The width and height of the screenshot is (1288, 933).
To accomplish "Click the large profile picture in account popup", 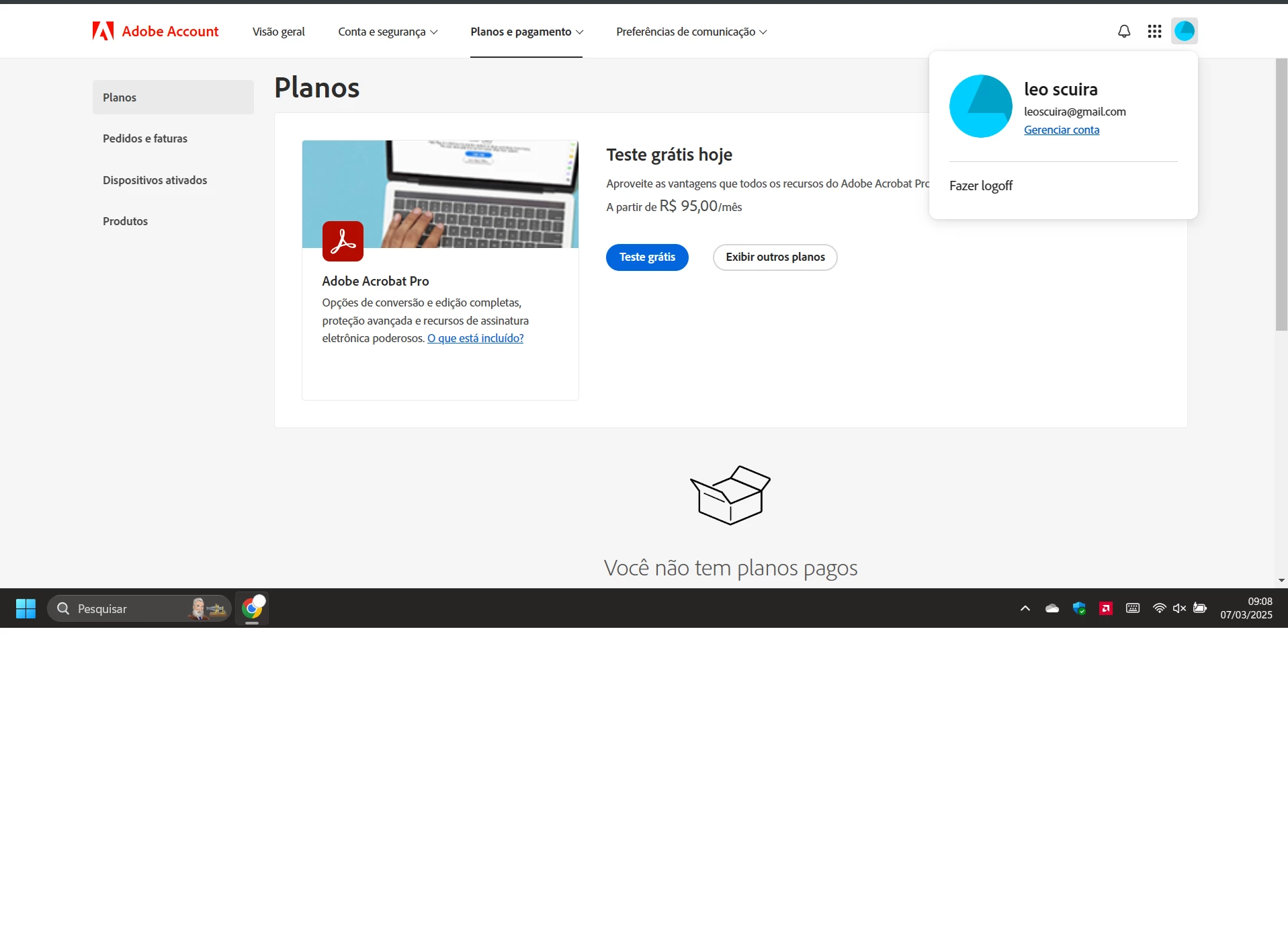I will 980,106.
